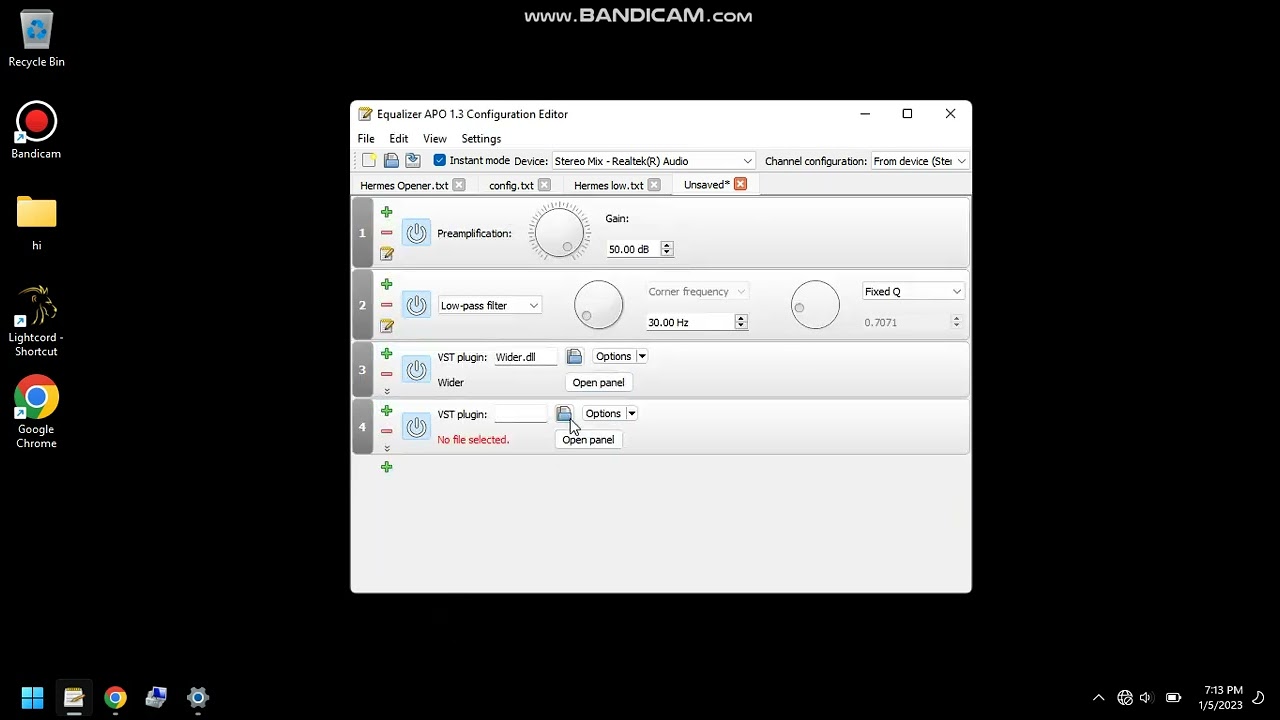Open the View menu
This screenshot has height=720, width=1280.
coord(434,139)
